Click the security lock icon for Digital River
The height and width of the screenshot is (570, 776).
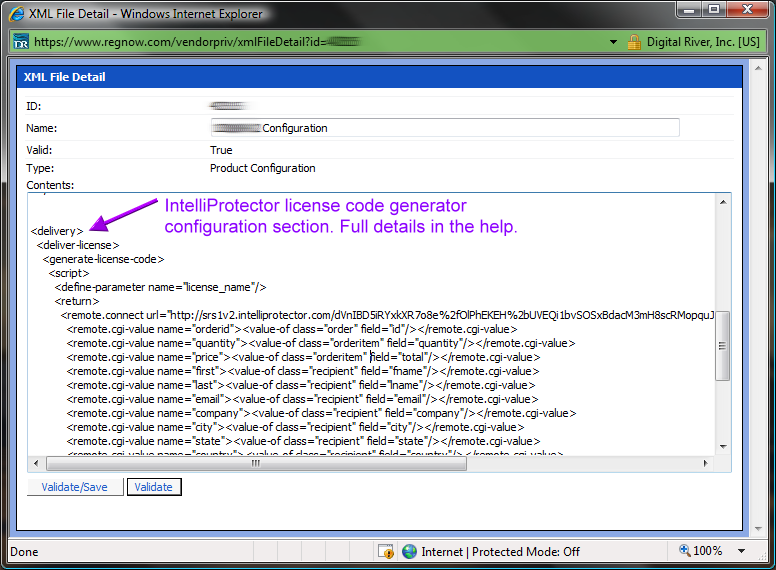click(634, 42)
